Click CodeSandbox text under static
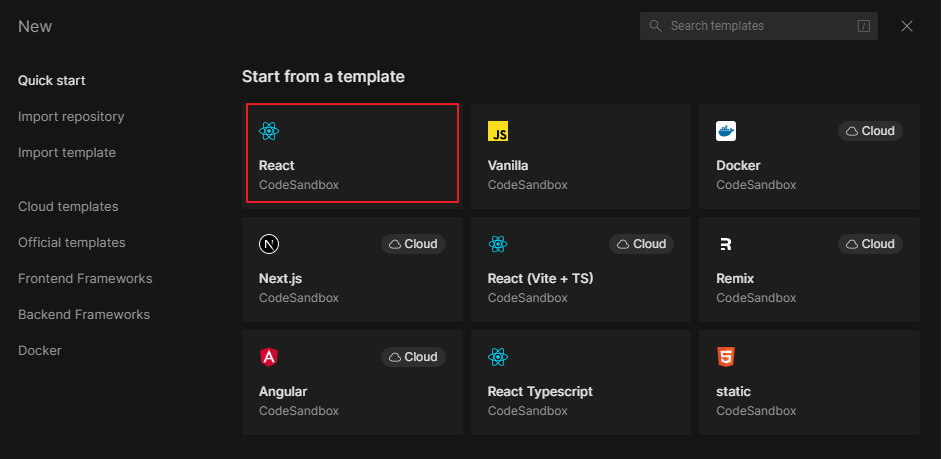 (756, 410)
